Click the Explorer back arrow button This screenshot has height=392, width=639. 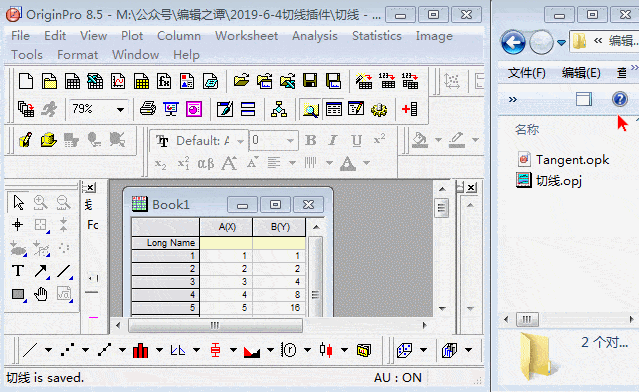click(513, 42)
